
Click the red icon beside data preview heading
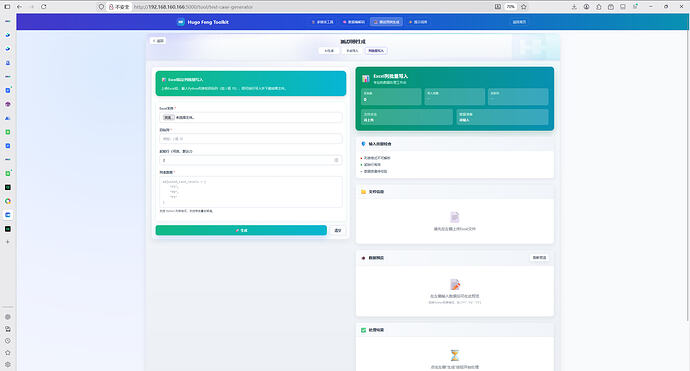tap(363, 258)
